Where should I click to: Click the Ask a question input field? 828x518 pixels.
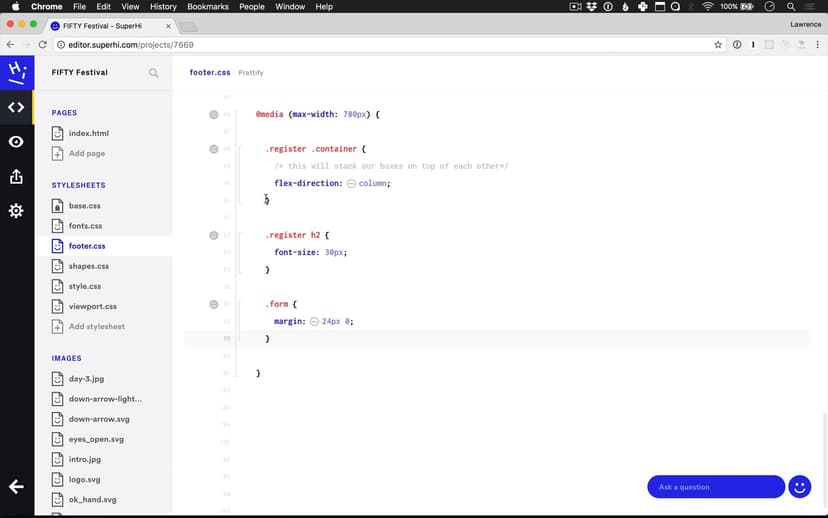[715, 487]
